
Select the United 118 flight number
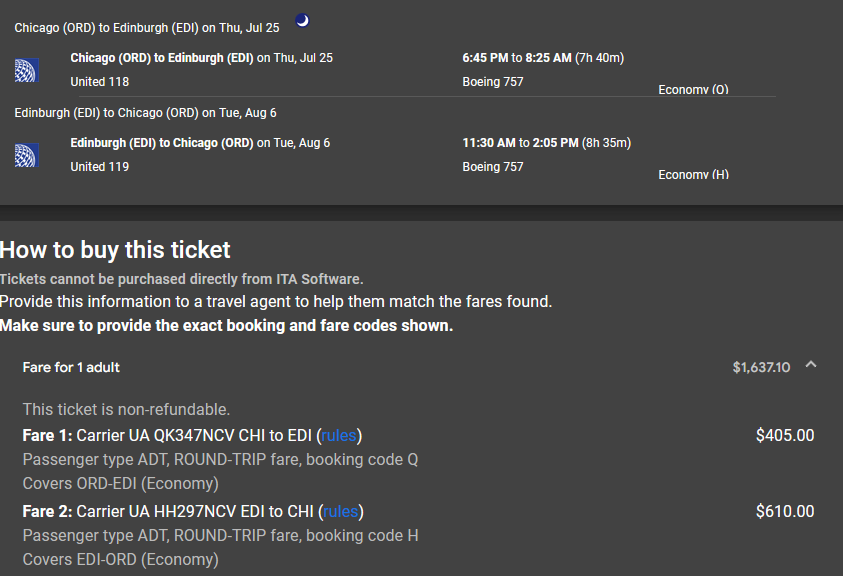click(100, 82)
